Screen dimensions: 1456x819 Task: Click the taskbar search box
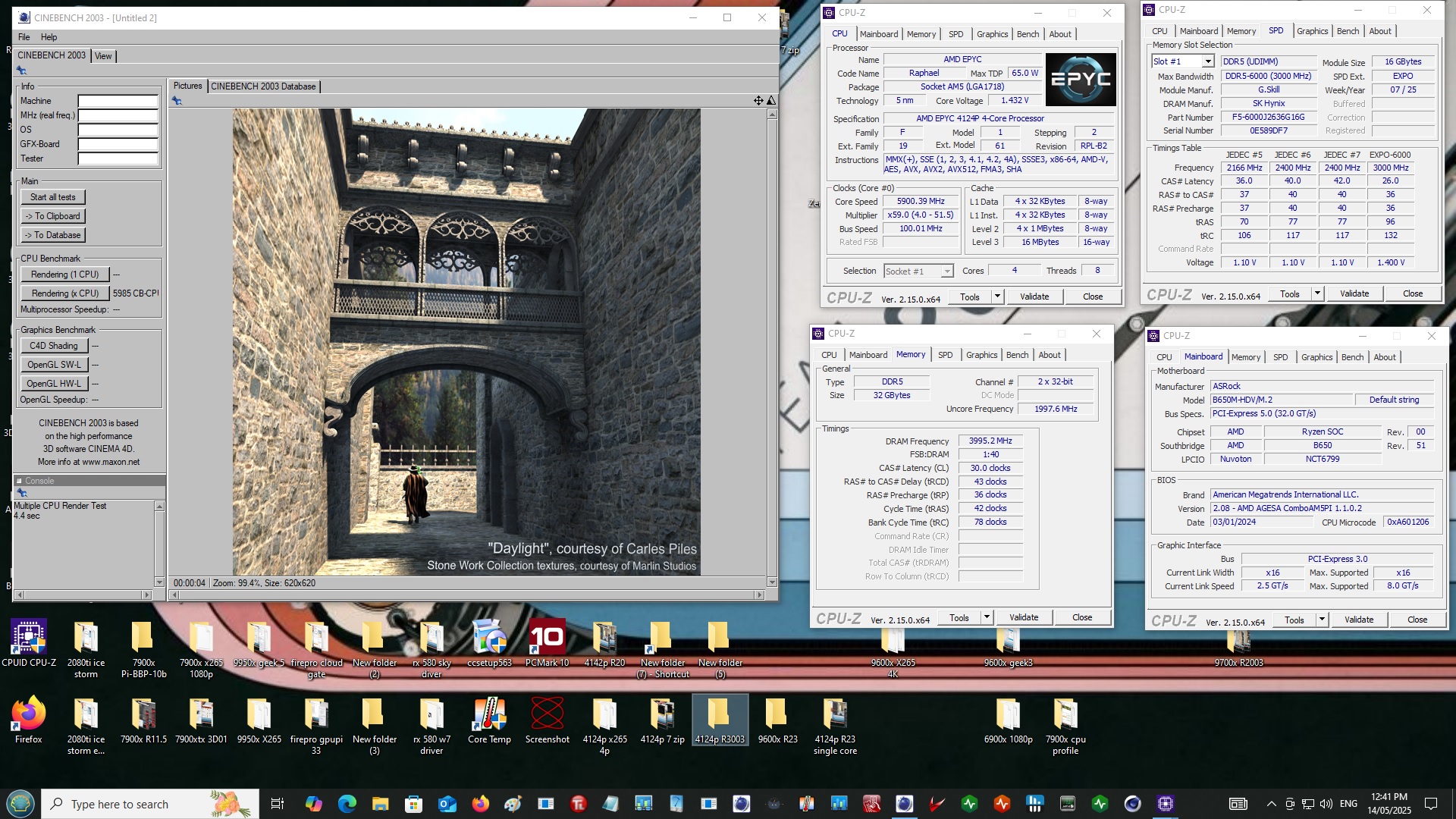point(150,804)
